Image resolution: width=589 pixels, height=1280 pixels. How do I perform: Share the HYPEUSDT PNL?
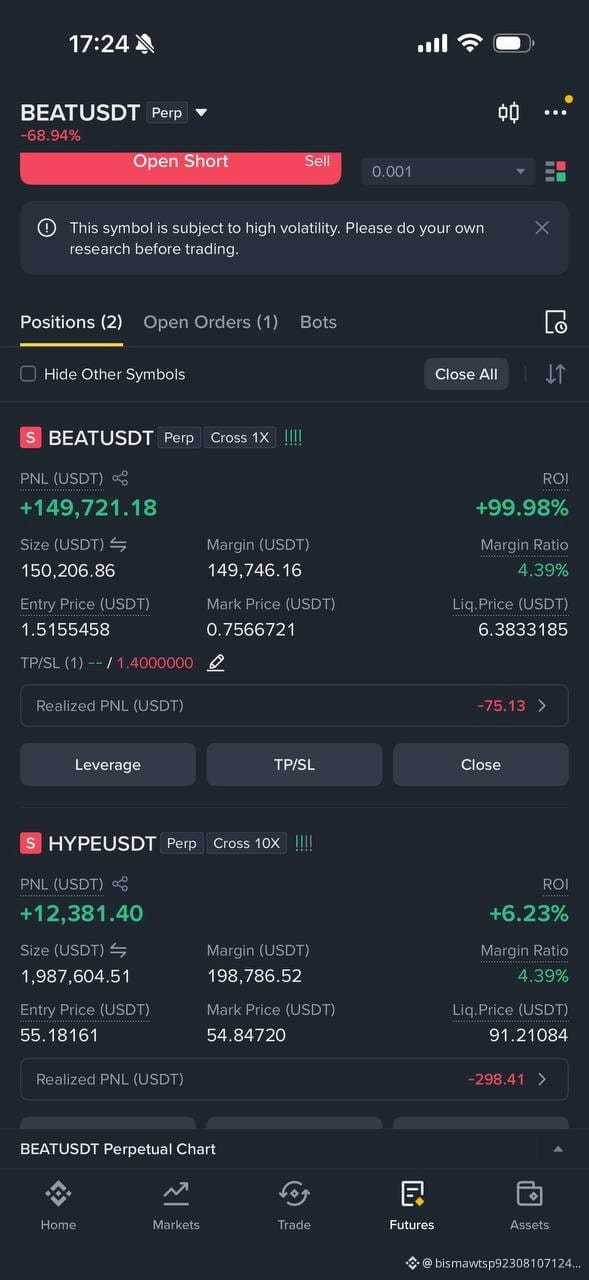(x=120, y=884)
